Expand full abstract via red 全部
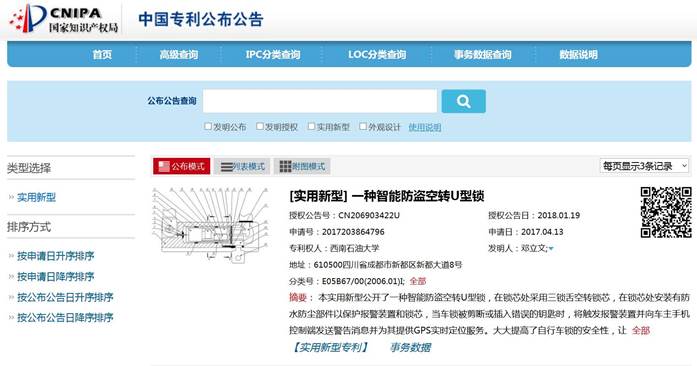The height and width of the screenshot is (366, 697). pyautogui.click(x=641, y=330)
